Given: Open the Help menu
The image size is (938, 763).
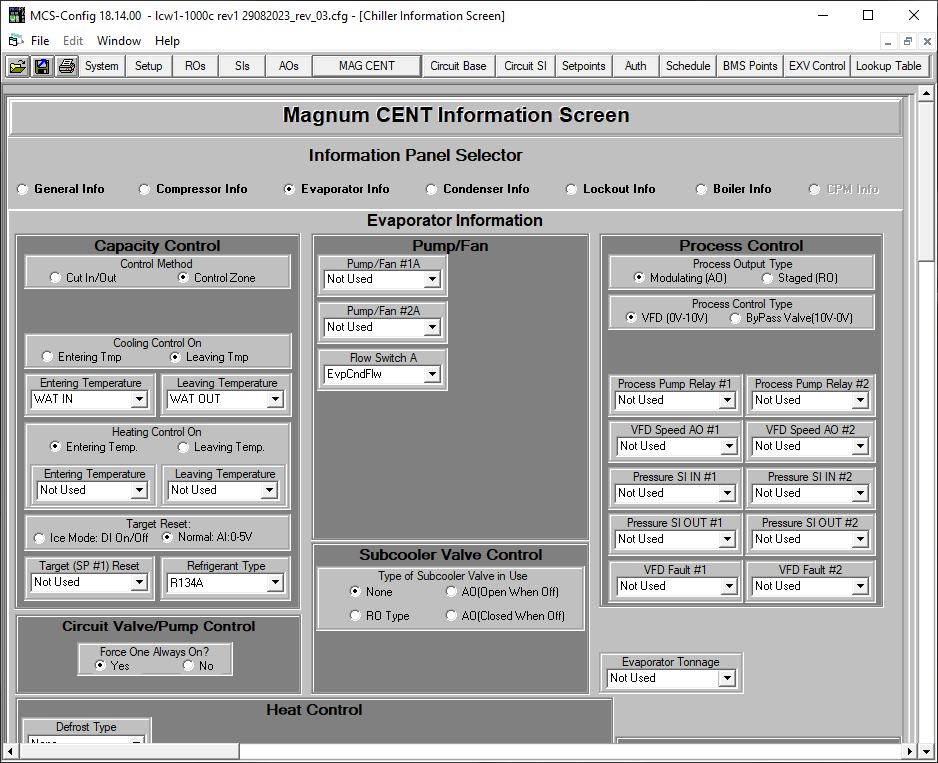Looking at the screenshot, I should pos(167,41).
